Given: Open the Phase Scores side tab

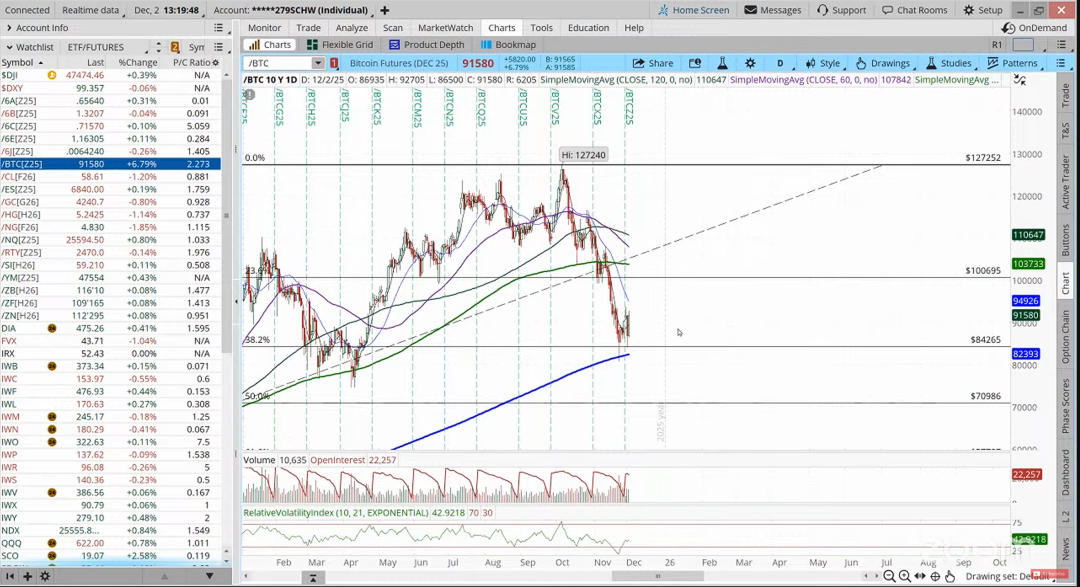Looking at the screenshot, I should tap(1066, 406).
